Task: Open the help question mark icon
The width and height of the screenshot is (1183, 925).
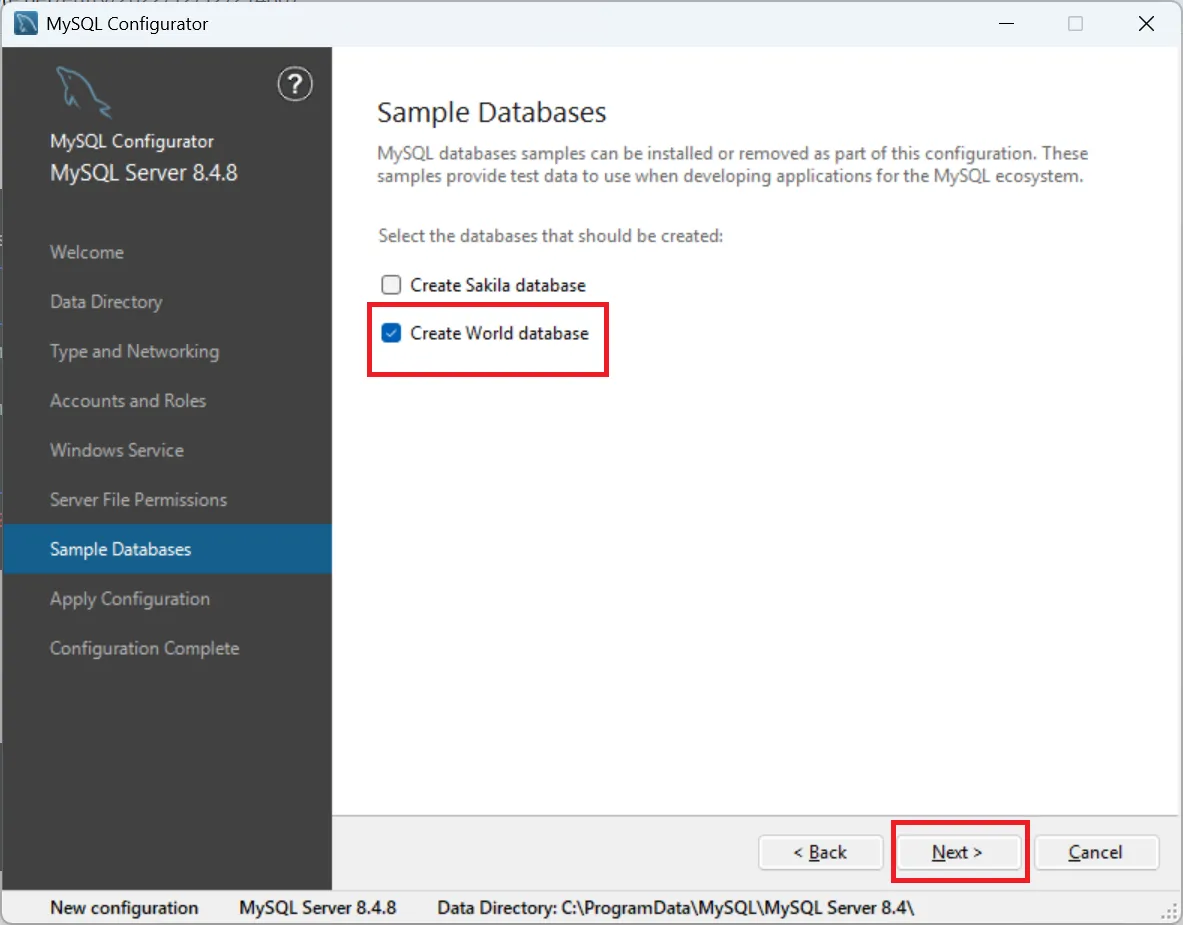Action: (295, 85)
